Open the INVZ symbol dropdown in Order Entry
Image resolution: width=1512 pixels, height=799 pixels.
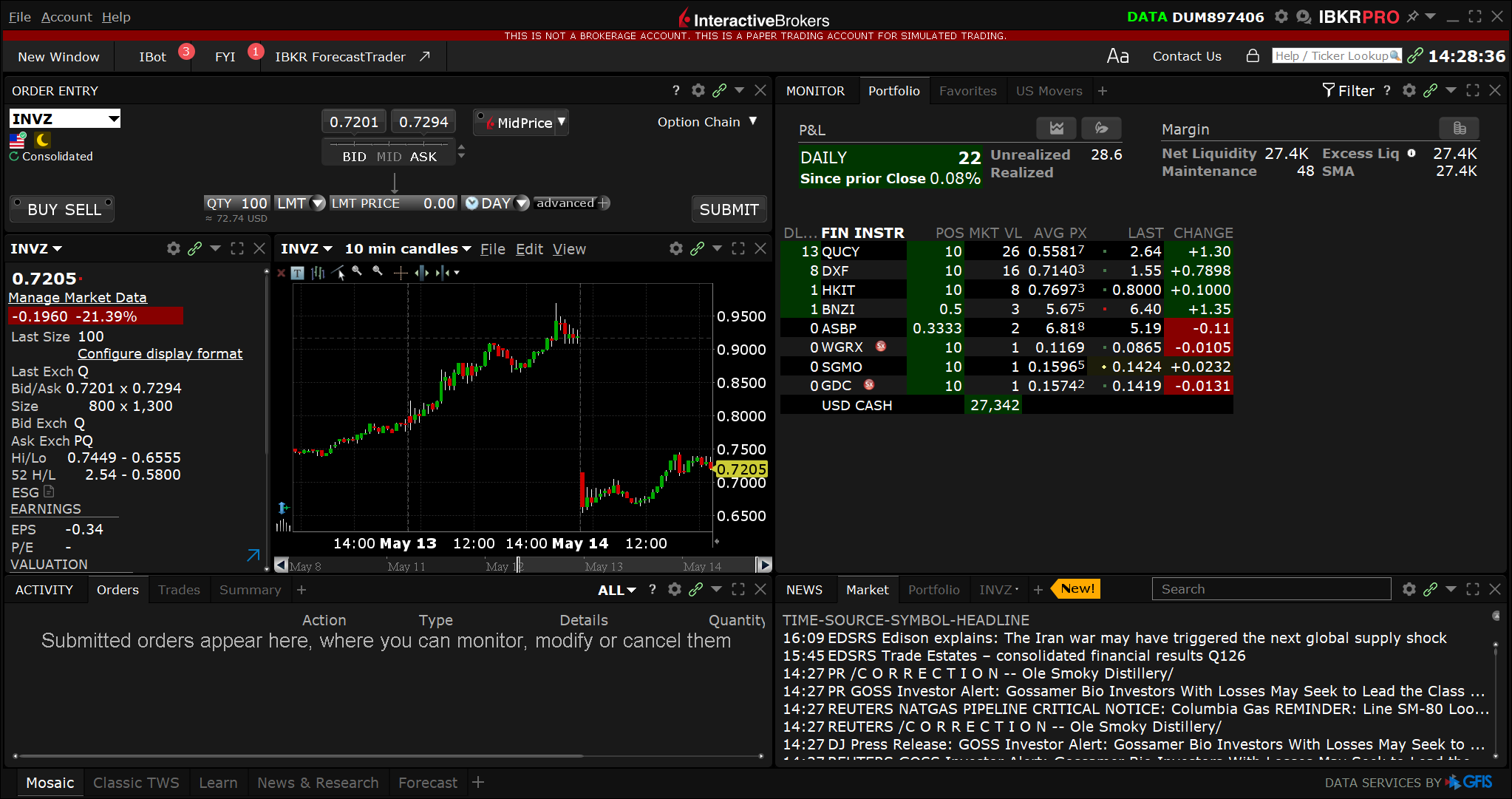tap(114, 119)
